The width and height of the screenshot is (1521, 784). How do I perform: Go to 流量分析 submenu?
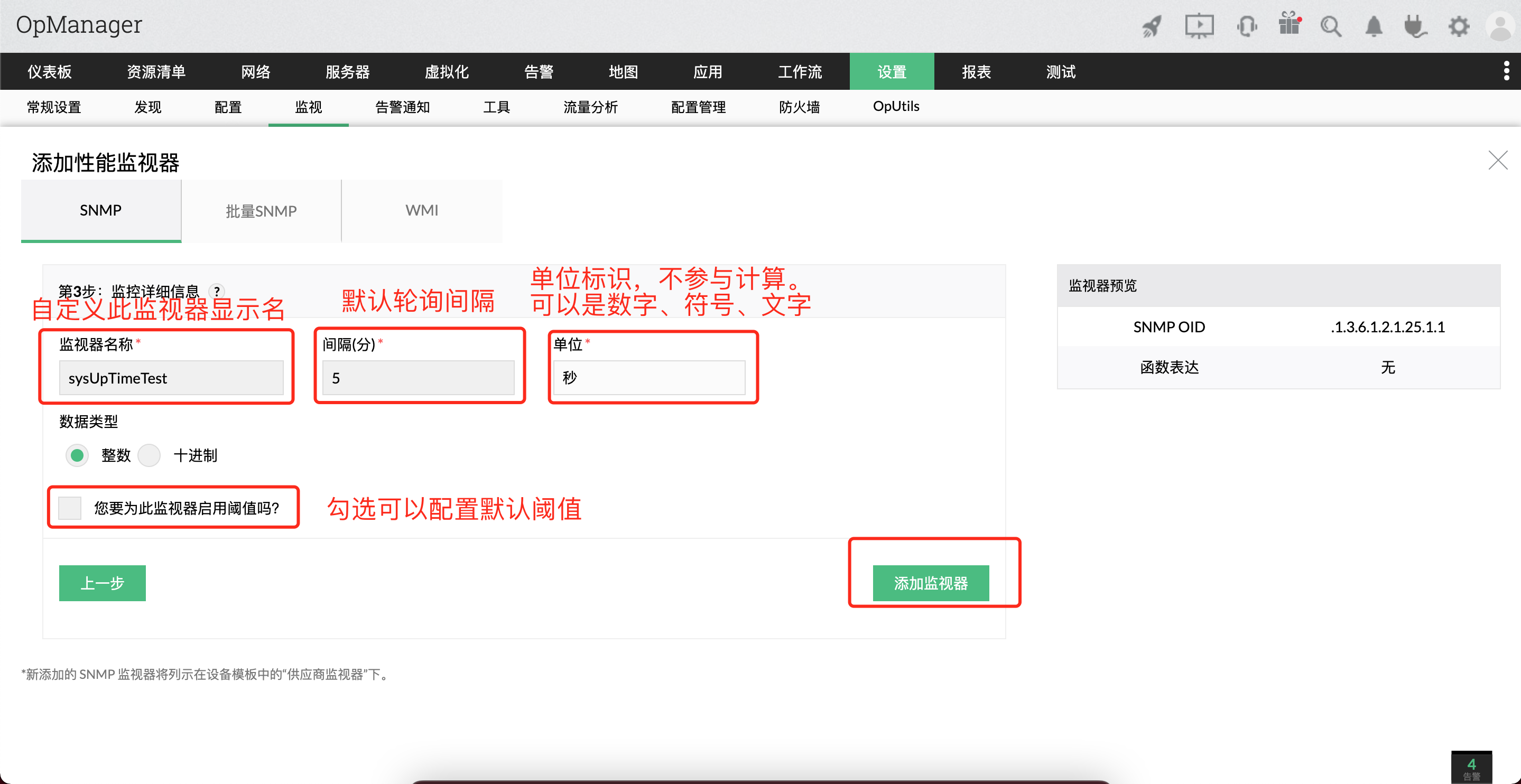(590, 107)
